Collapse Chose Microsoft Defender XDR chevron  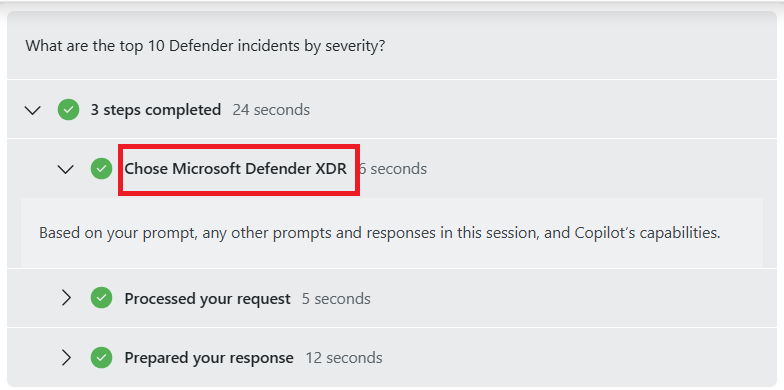tap(66, 170)
